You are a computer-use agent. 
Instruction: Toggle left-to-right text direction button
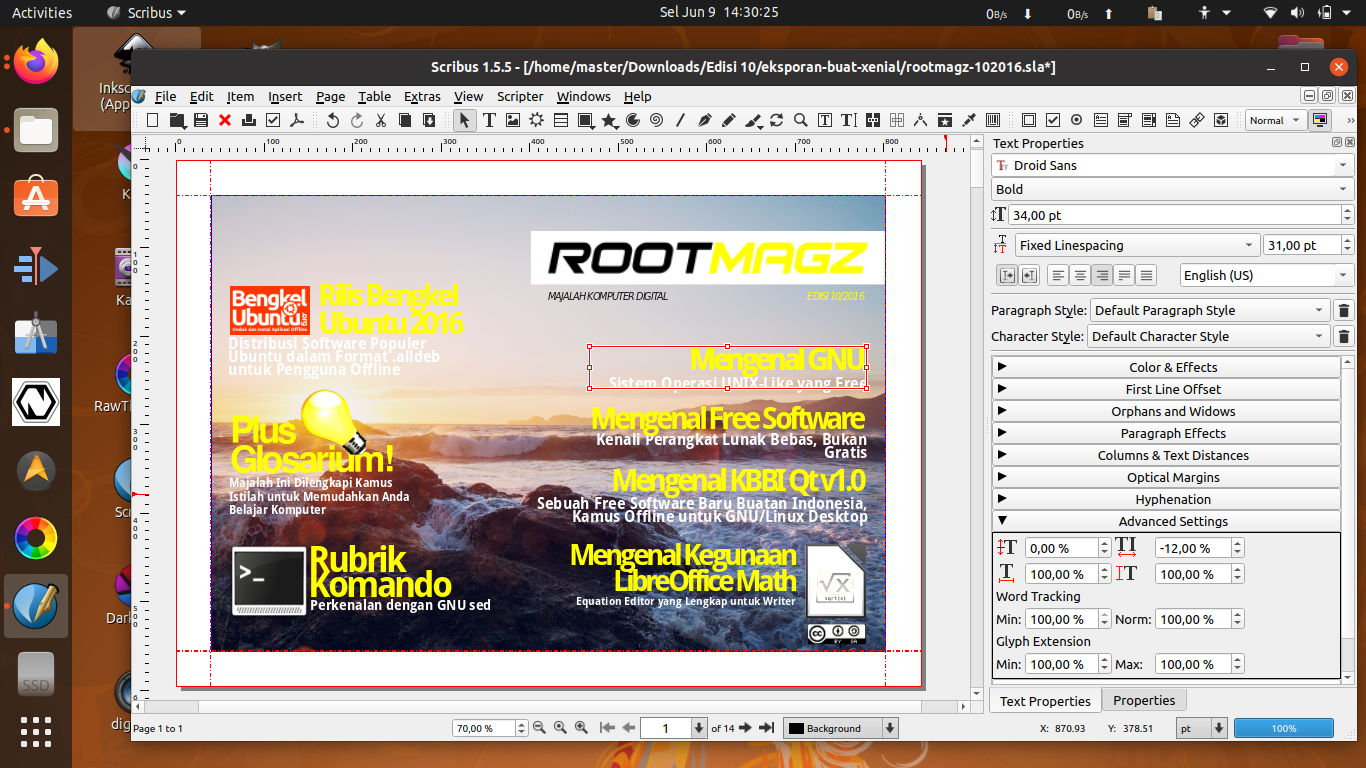[1007, 275]
